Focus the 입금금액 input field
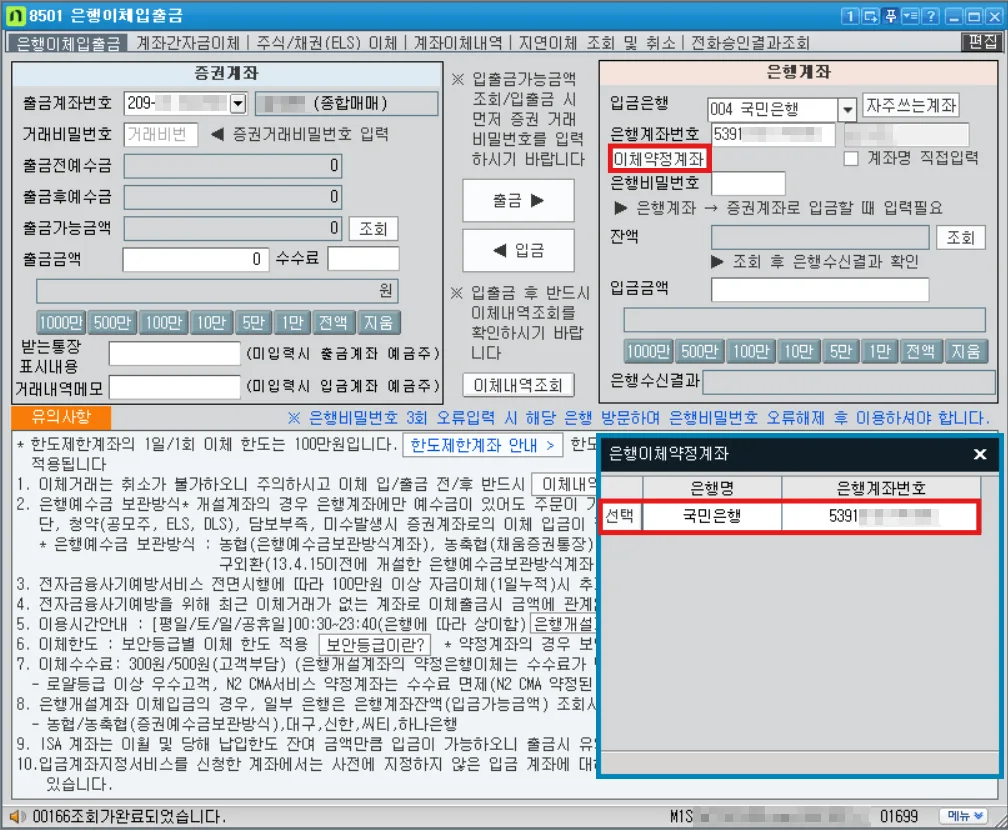The height and width of the screenshot is (830, 1008). click(820, 289)
